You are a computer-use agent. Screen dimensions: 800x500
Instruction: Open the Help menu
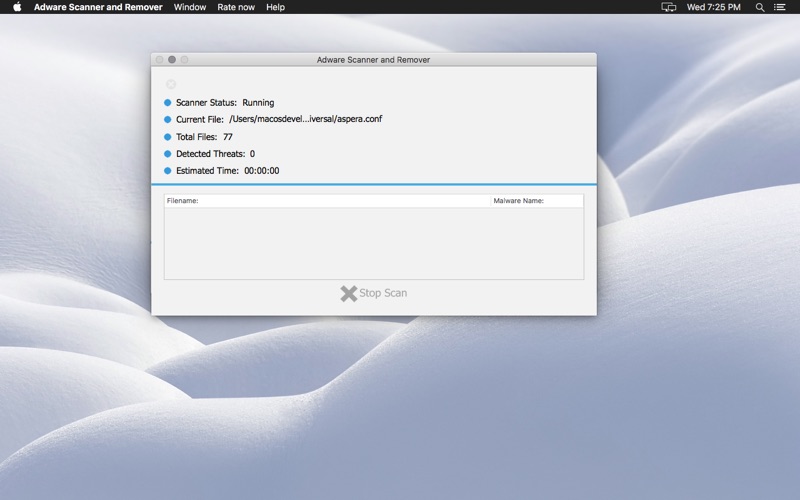(x=276, y=7)
